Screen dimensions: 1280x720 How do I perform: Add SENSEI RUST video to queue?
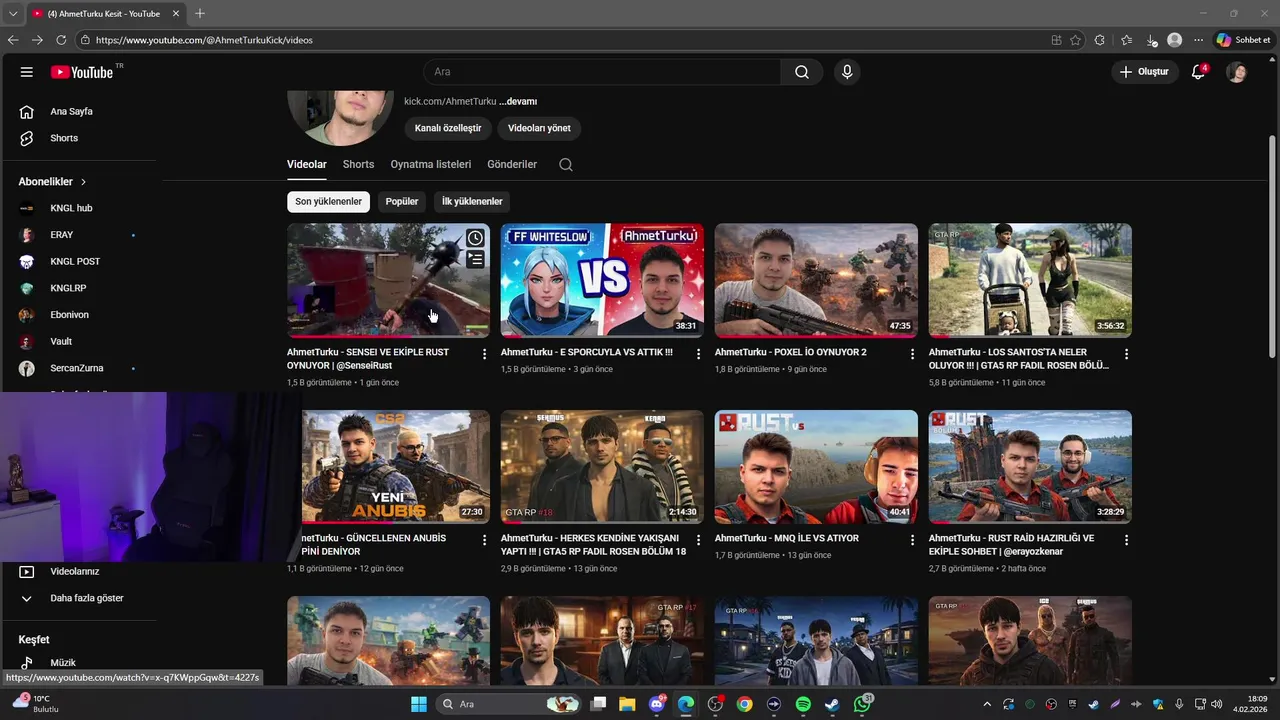[x=475, y=260]
